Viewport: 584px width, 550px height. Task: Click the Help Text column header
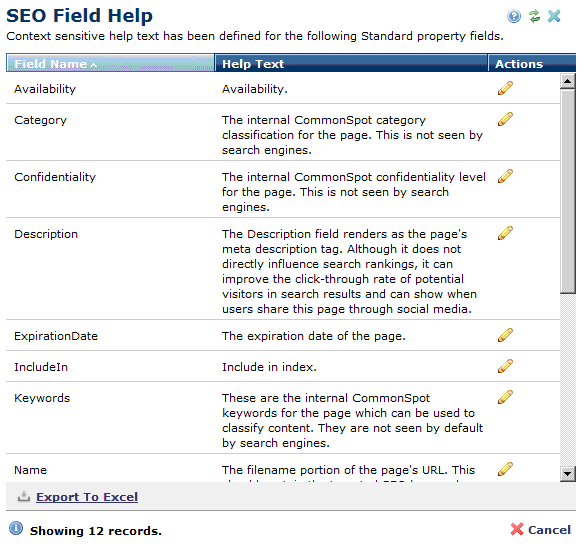(x=351, y=63)
